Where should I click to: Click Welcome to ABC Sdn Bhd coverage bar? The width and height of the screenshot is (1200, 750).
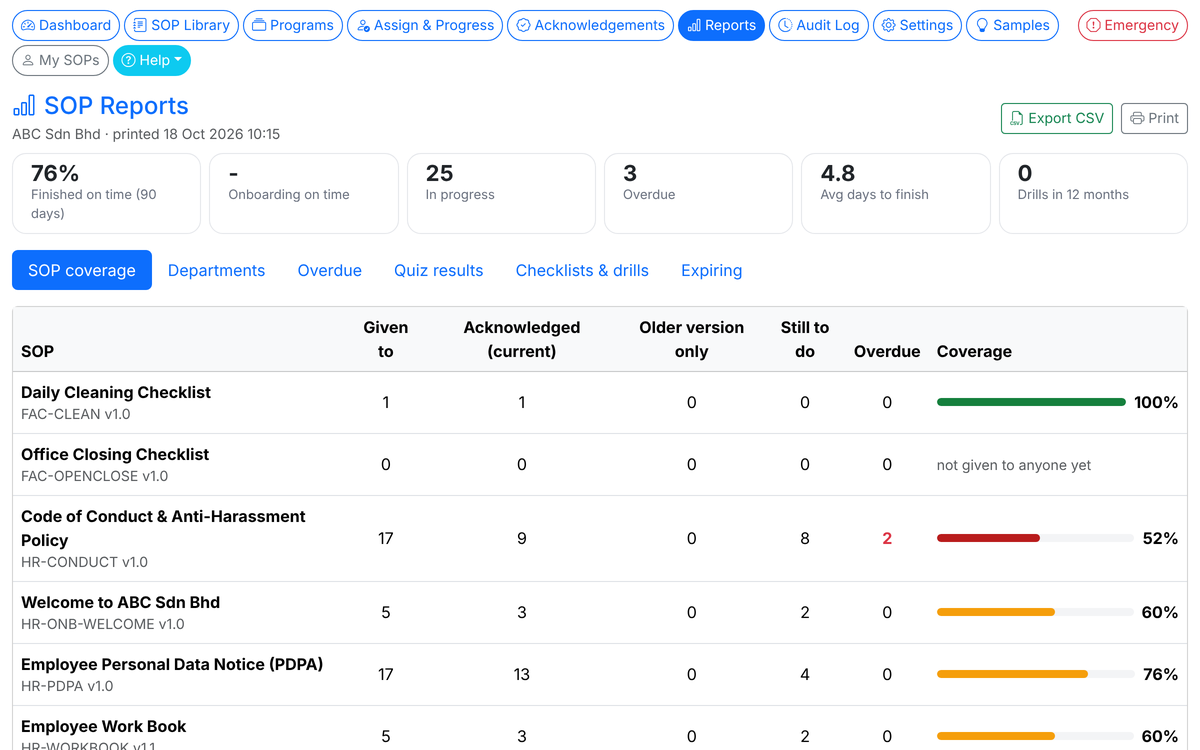996,612
